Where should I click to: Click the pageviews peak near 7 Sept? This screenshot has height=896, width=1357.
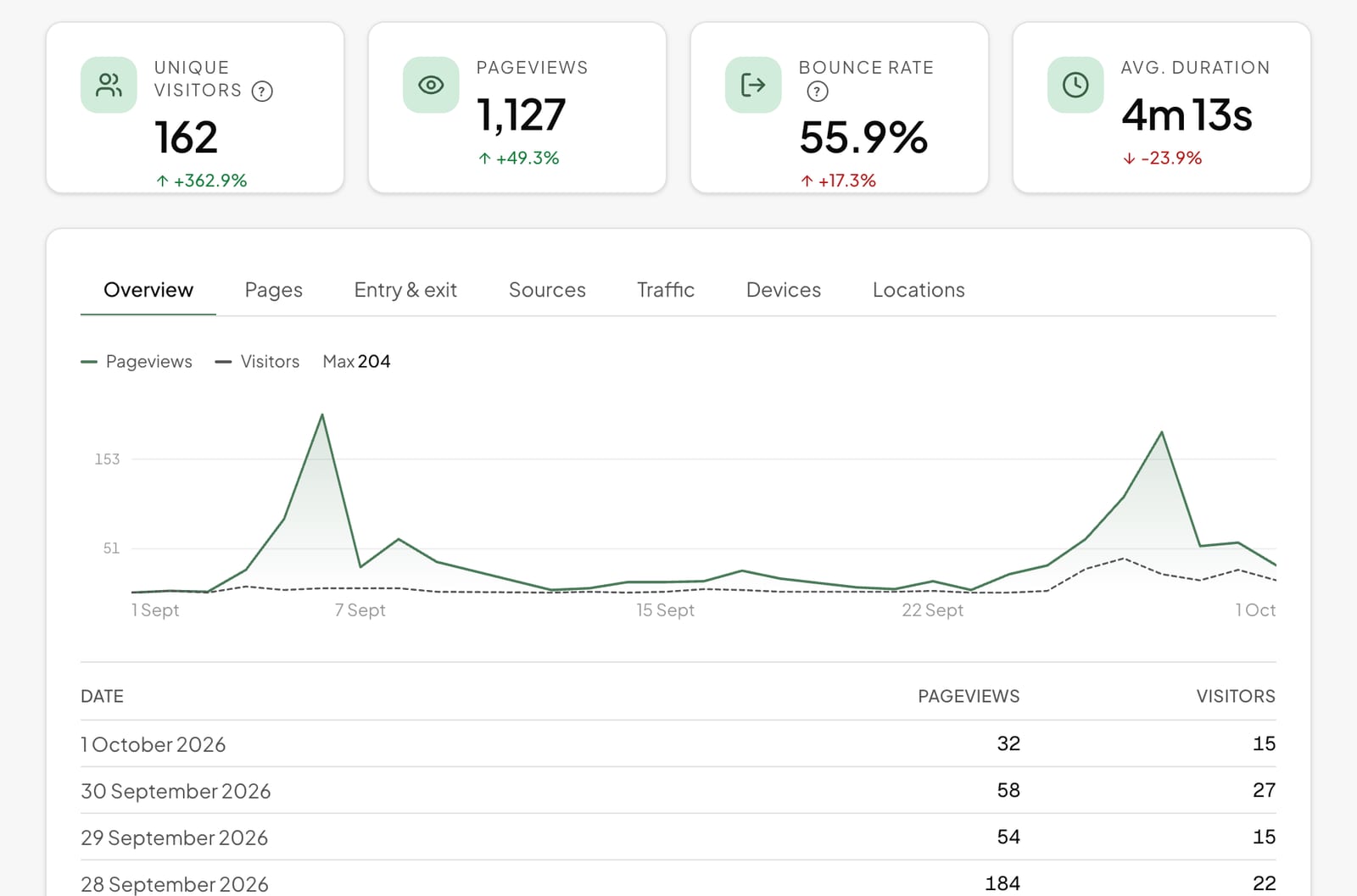[x=322, y=415]
